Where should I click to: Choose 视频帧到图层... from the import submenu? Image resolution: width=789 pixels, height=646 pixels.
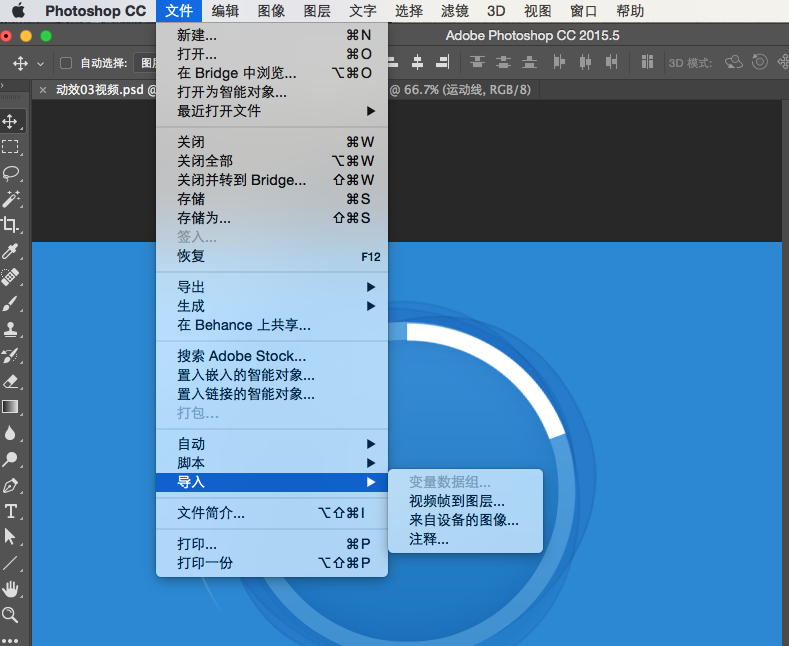pyautogui.click(x=465, y=501)
